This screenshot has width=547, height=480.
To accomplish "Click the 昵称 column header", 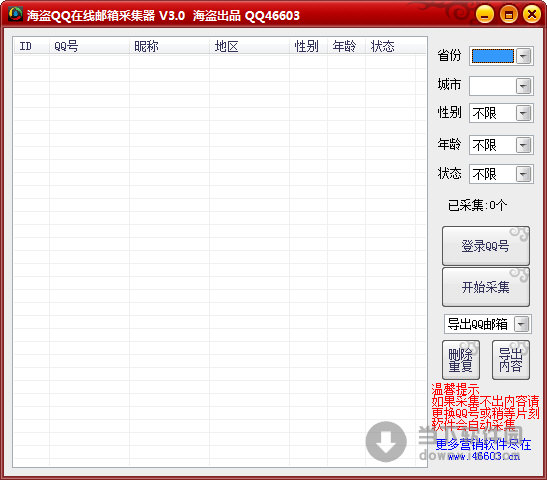I will (169, 46).
